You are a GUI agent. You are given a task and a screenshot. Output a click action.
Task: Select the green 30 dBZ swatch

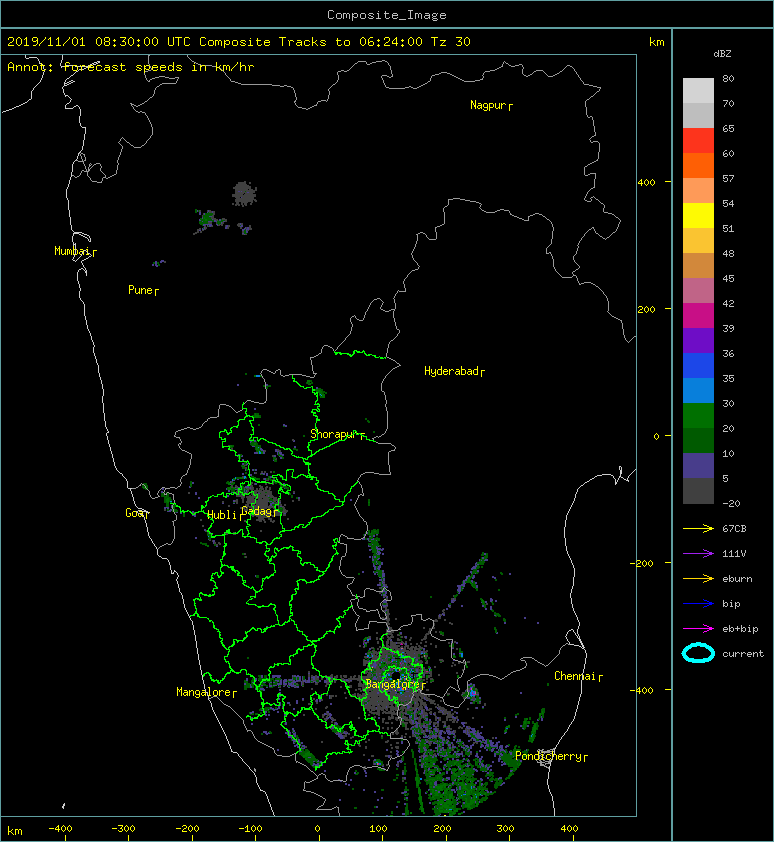(698, 415)
